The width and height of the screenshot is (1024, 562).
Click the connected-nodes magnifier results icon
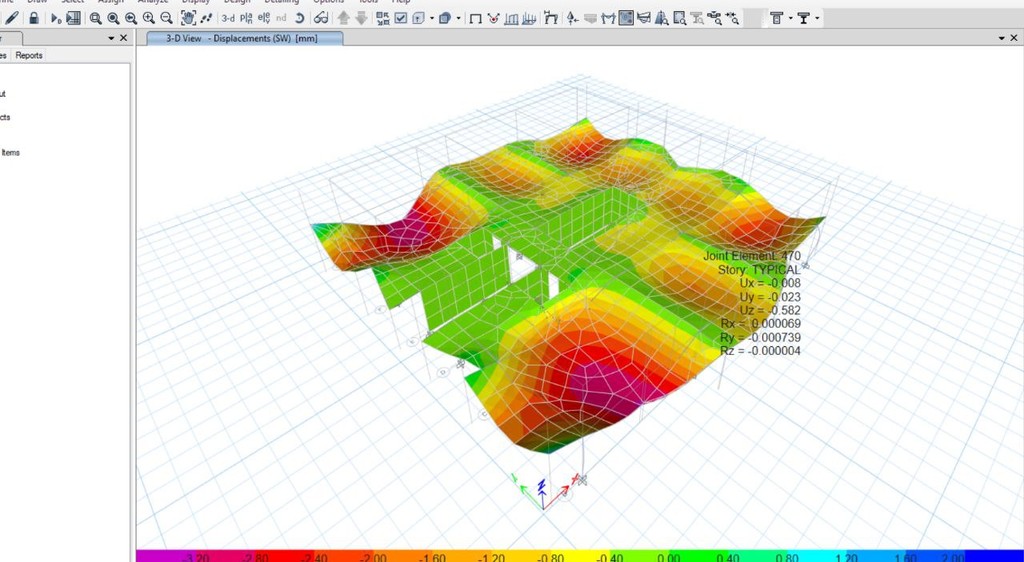714,18
